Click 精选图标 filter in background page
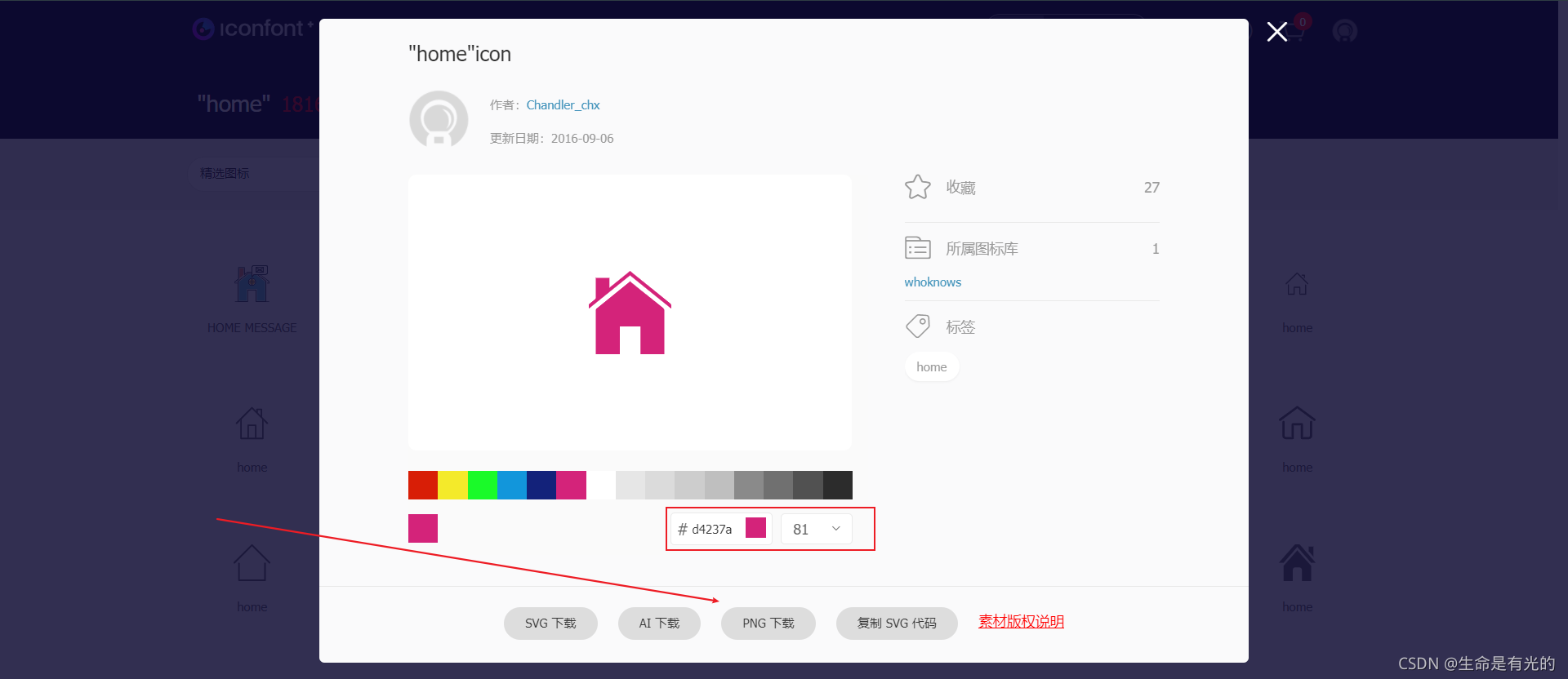1568x679 pixels. (225, 173)
